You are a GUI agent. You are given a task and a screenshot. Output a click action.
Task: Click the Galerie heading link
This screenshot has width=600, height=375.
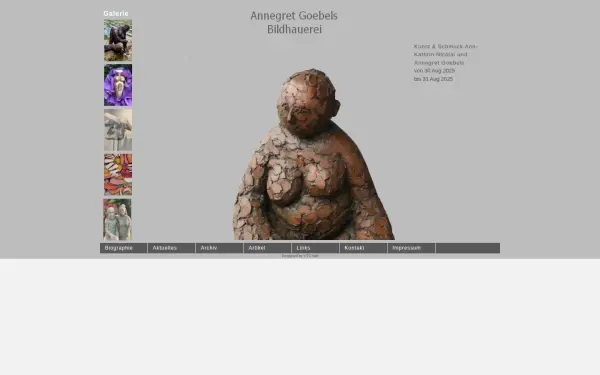[x=116, y=14]
